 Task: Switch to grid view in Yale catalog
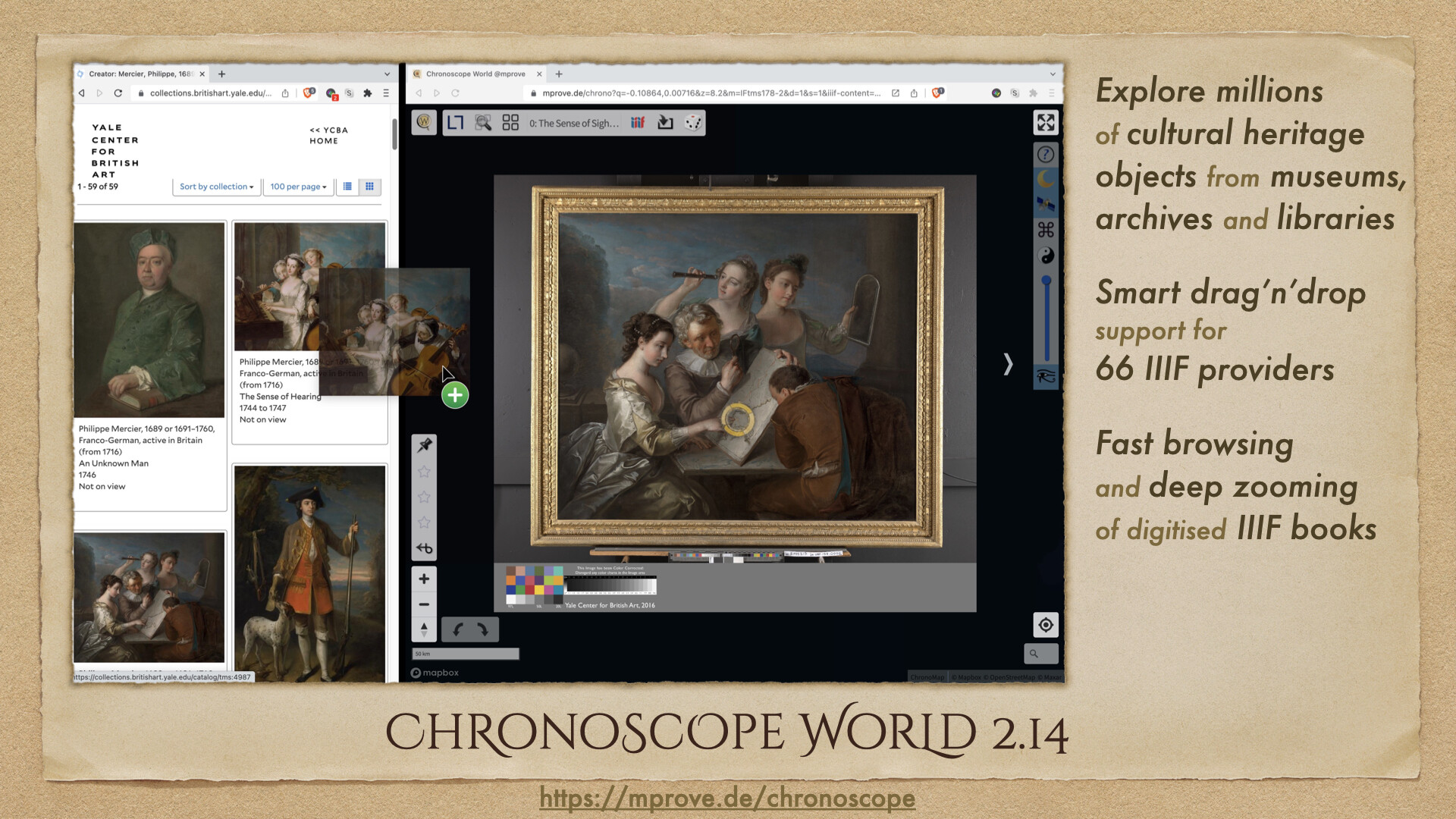pos(369,187)
